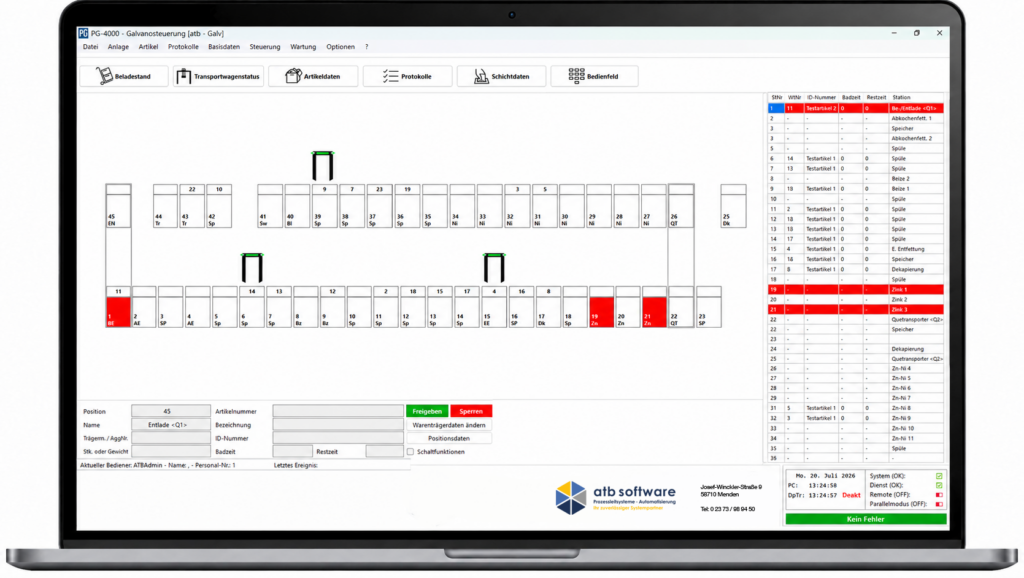Click the PG application icon in title bar
The width and height of the screenshot is (1024, 578).
tap(83, 33)
